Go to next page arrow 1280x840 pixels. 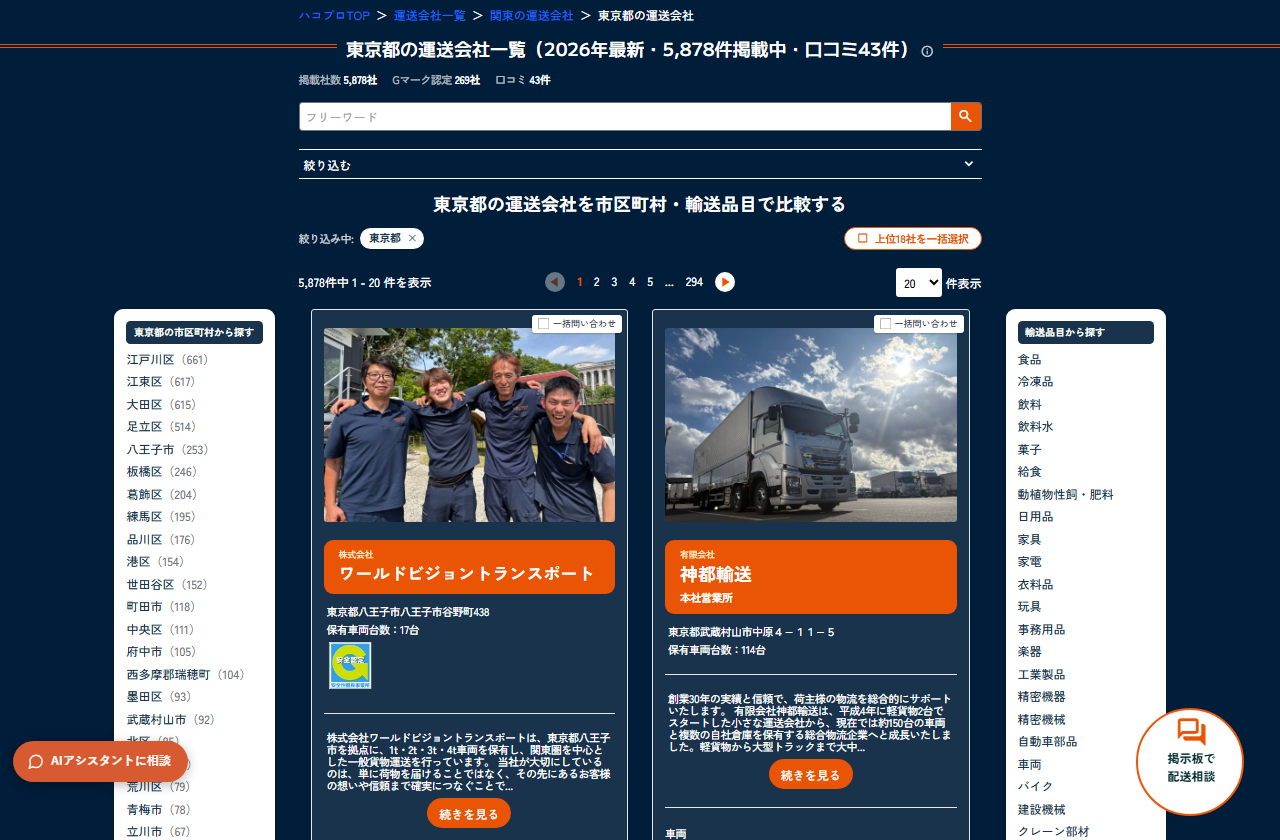(x=725, y=282)
